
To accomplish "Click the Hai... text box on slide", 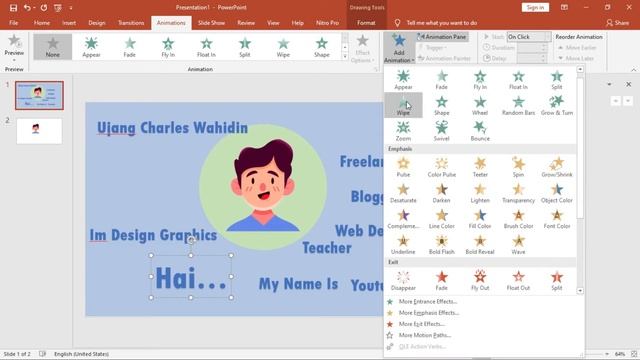I will pos(191,278).
